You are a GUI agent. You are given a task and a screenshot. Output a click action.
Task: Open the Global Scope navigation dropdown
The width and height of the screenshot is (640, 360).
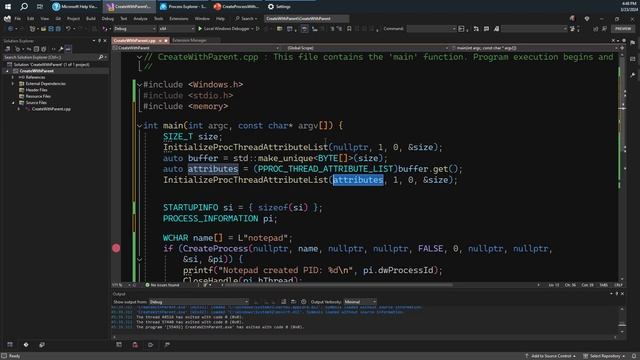[x=366, y=48]
